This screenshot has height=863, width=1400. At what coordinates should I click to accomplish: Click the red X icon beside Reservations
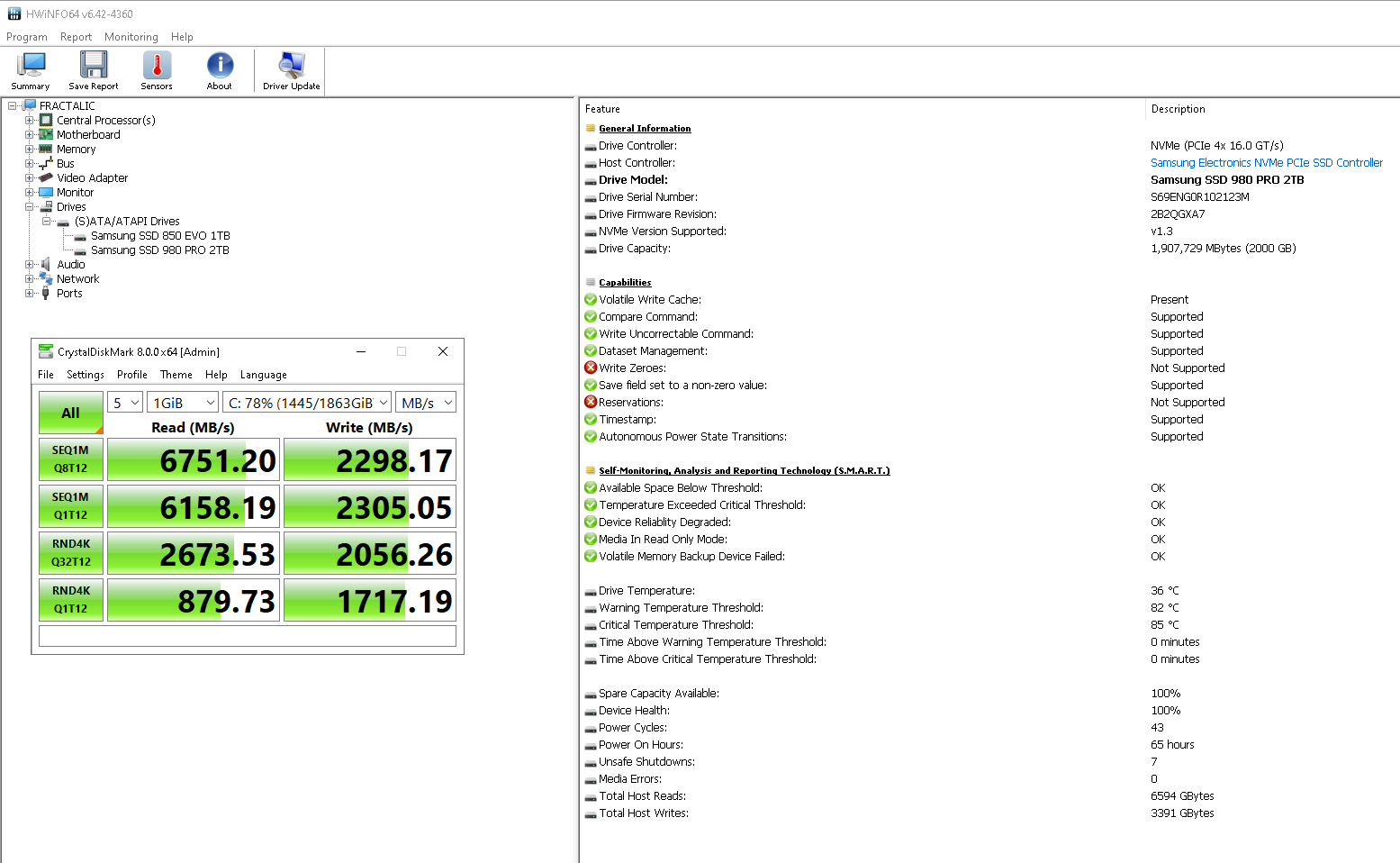coord(591,402)
